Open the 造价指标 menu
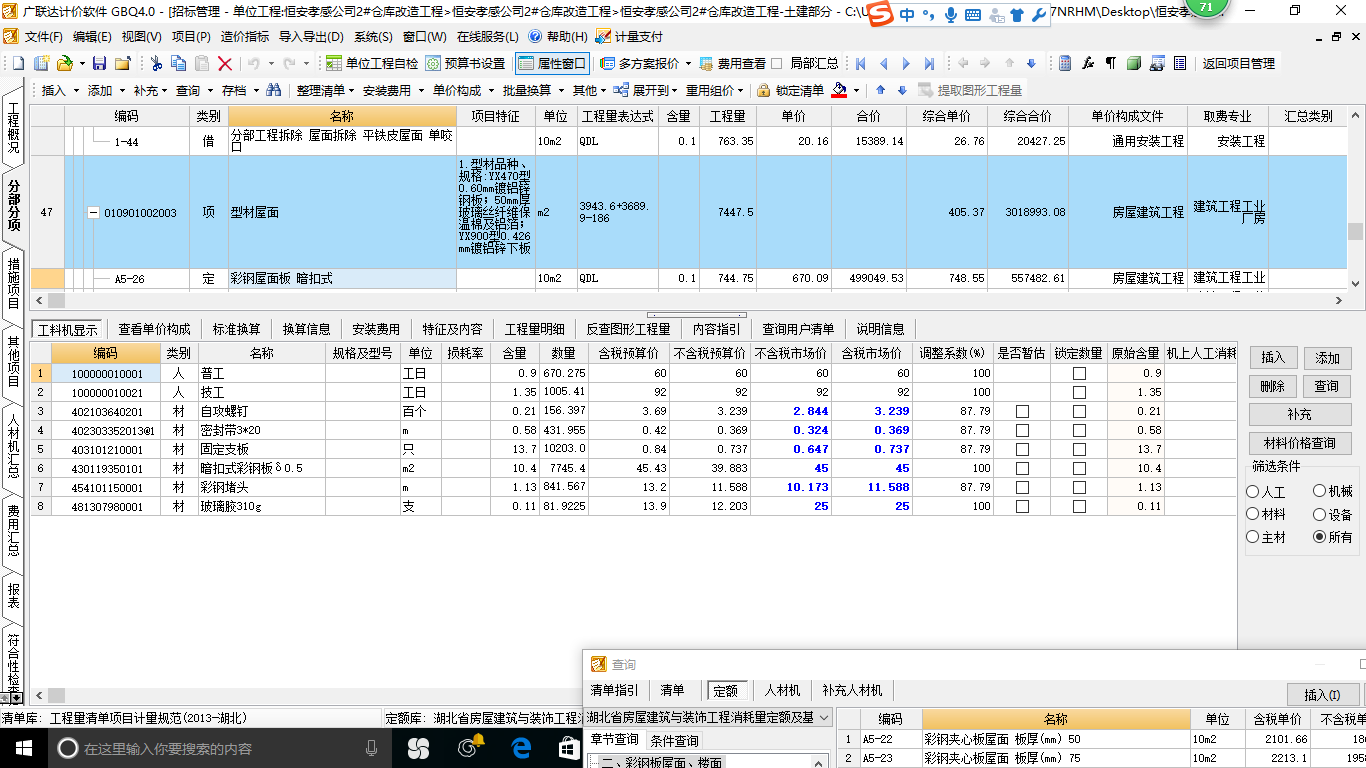 244,36
